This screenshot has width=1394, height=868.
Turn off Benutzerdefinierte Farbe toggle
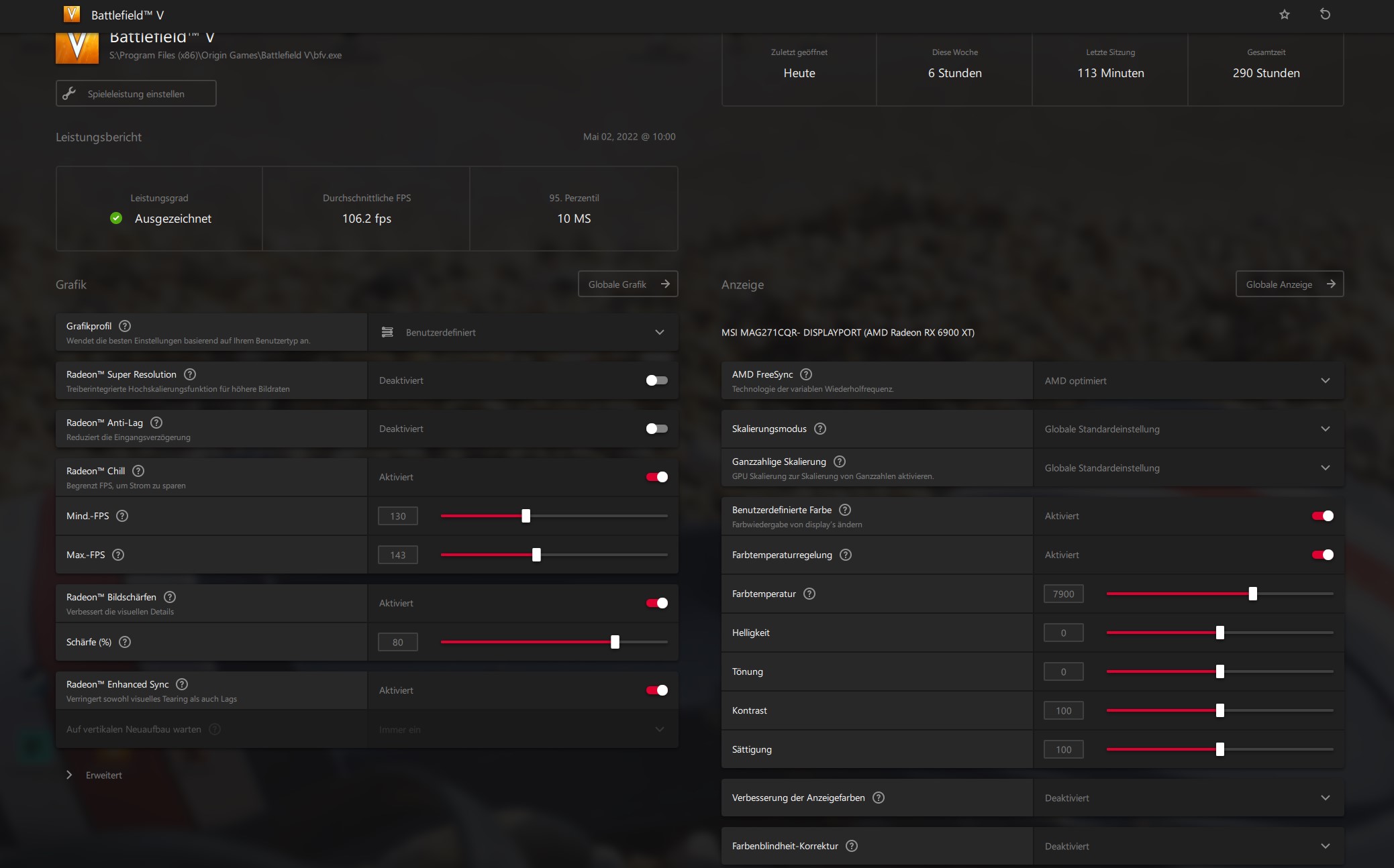(x=1322, y=516)
